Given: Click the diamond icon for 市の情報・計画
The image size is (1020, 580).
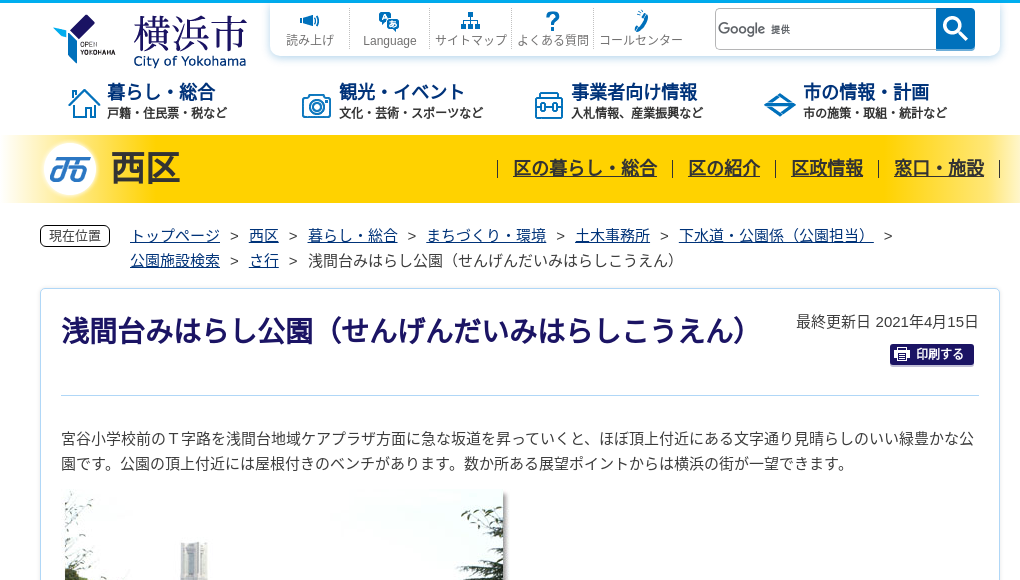Looking at the screenshot, I should [x=779, y=103].
